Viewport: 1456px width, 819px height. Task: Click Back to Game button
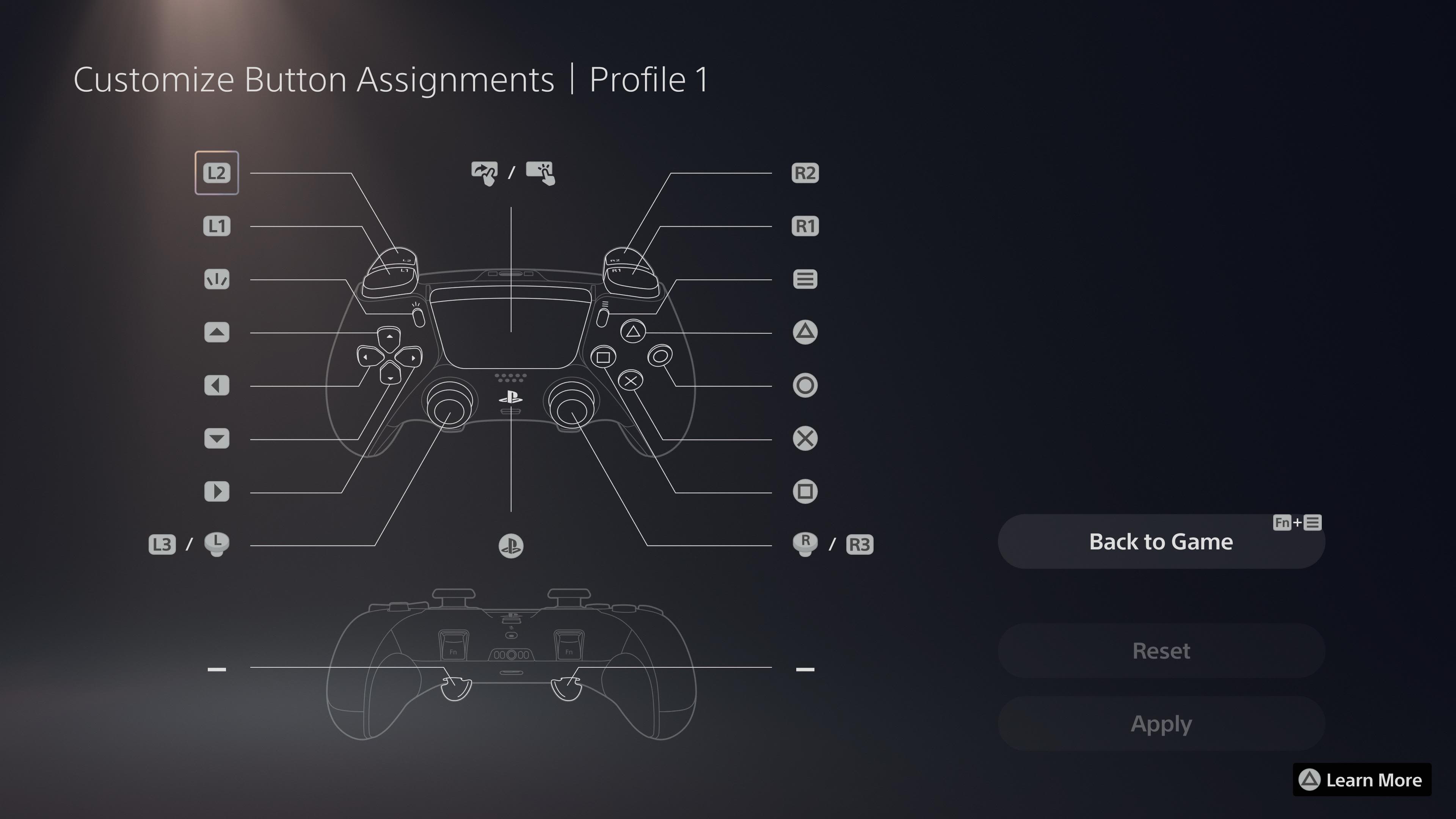coord(1161,541)
